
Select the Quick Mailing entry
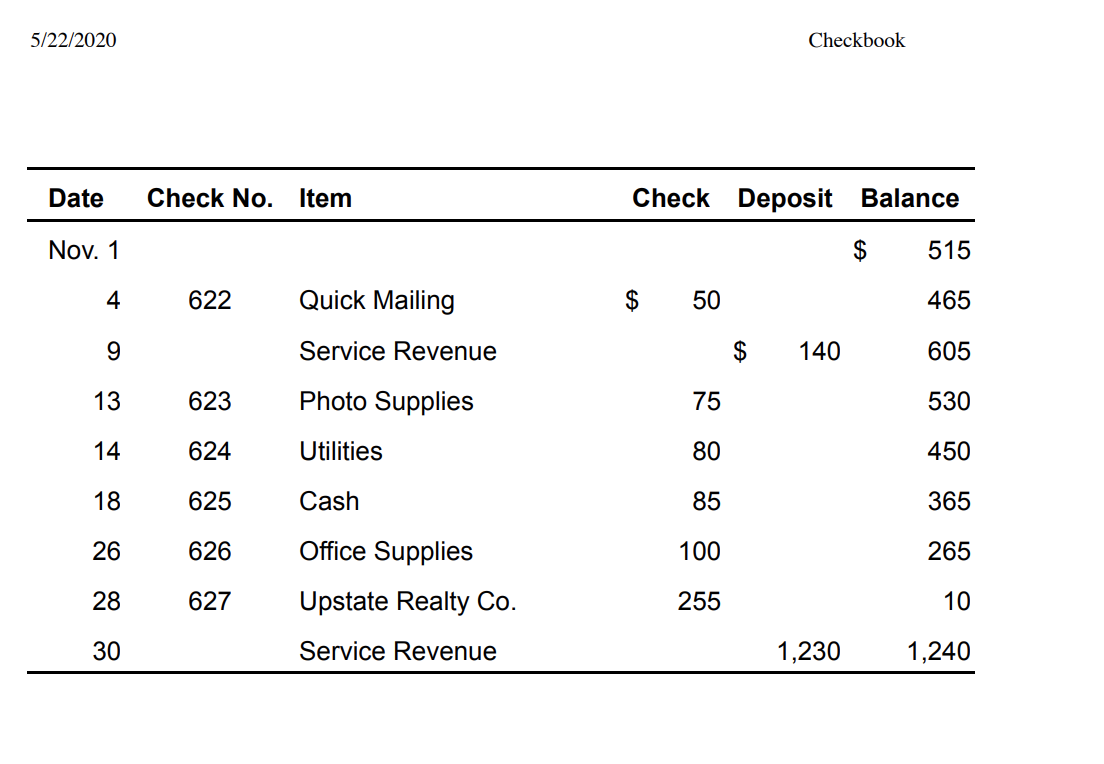[x=376, y=300]
